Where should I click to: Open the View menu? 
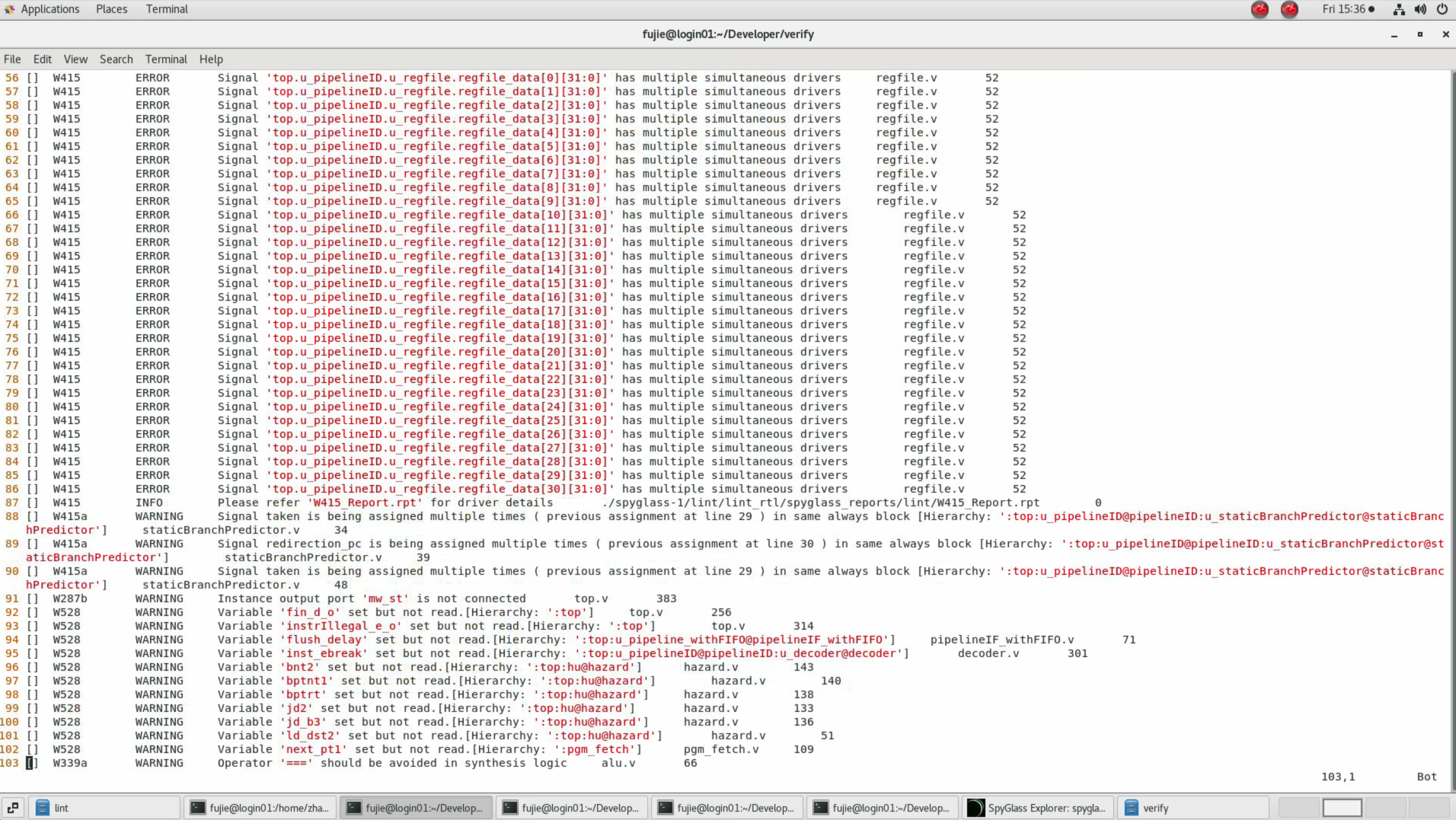coord(75,59)
